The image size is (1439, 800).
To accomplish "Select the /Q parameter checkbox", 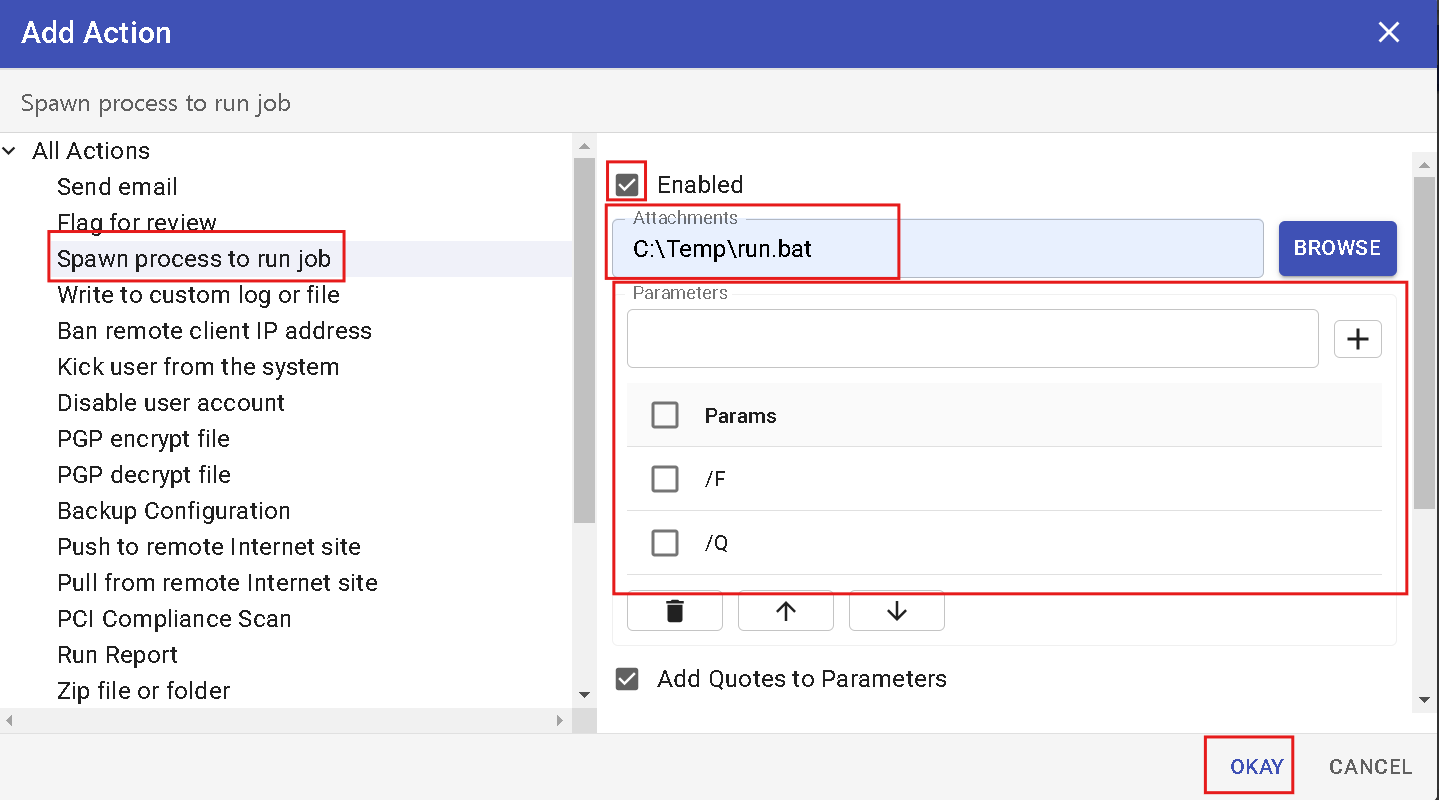I will [x=665, y=543].
